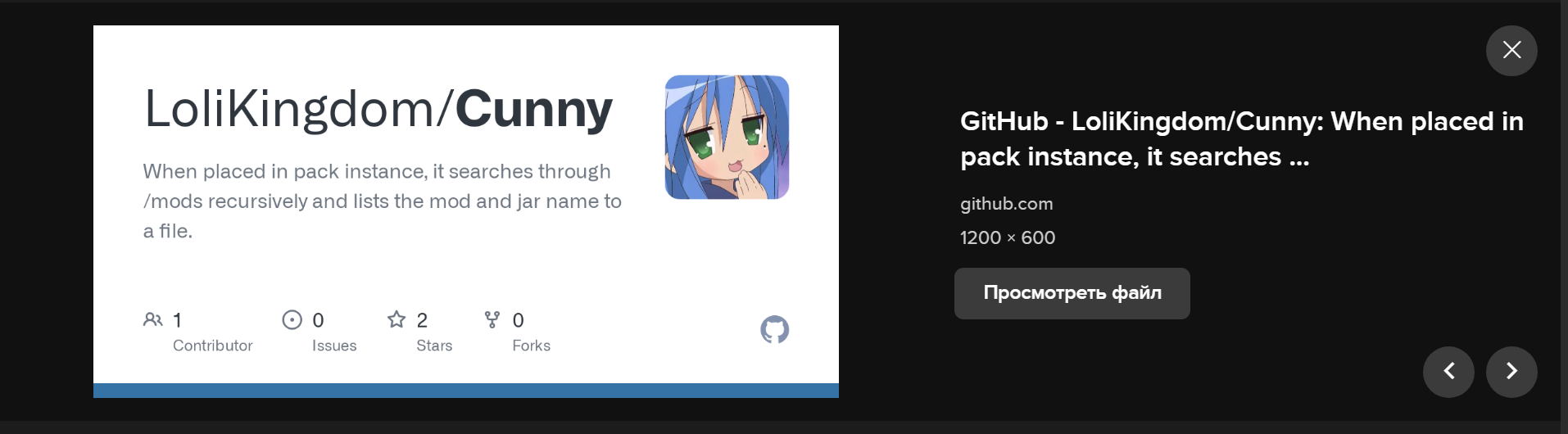This screenshot has height=434, width=1568.
Task: Click the blue-haired anime avatar image
Action: point(727,138)
